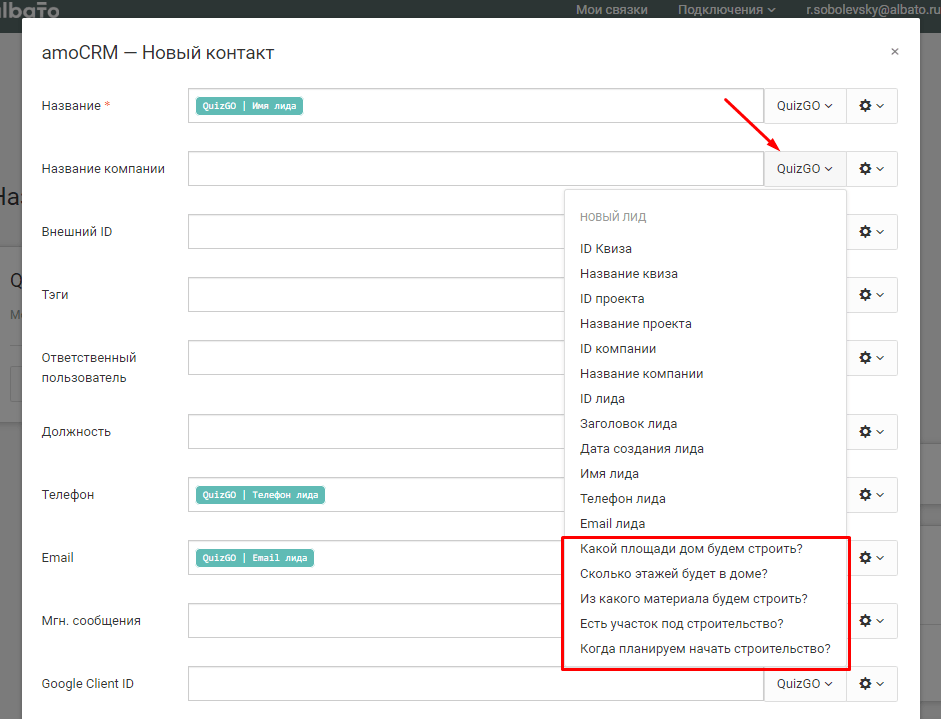
Task: Expand QuizGO dropdown for Название field
Action: tap(805, 106)
